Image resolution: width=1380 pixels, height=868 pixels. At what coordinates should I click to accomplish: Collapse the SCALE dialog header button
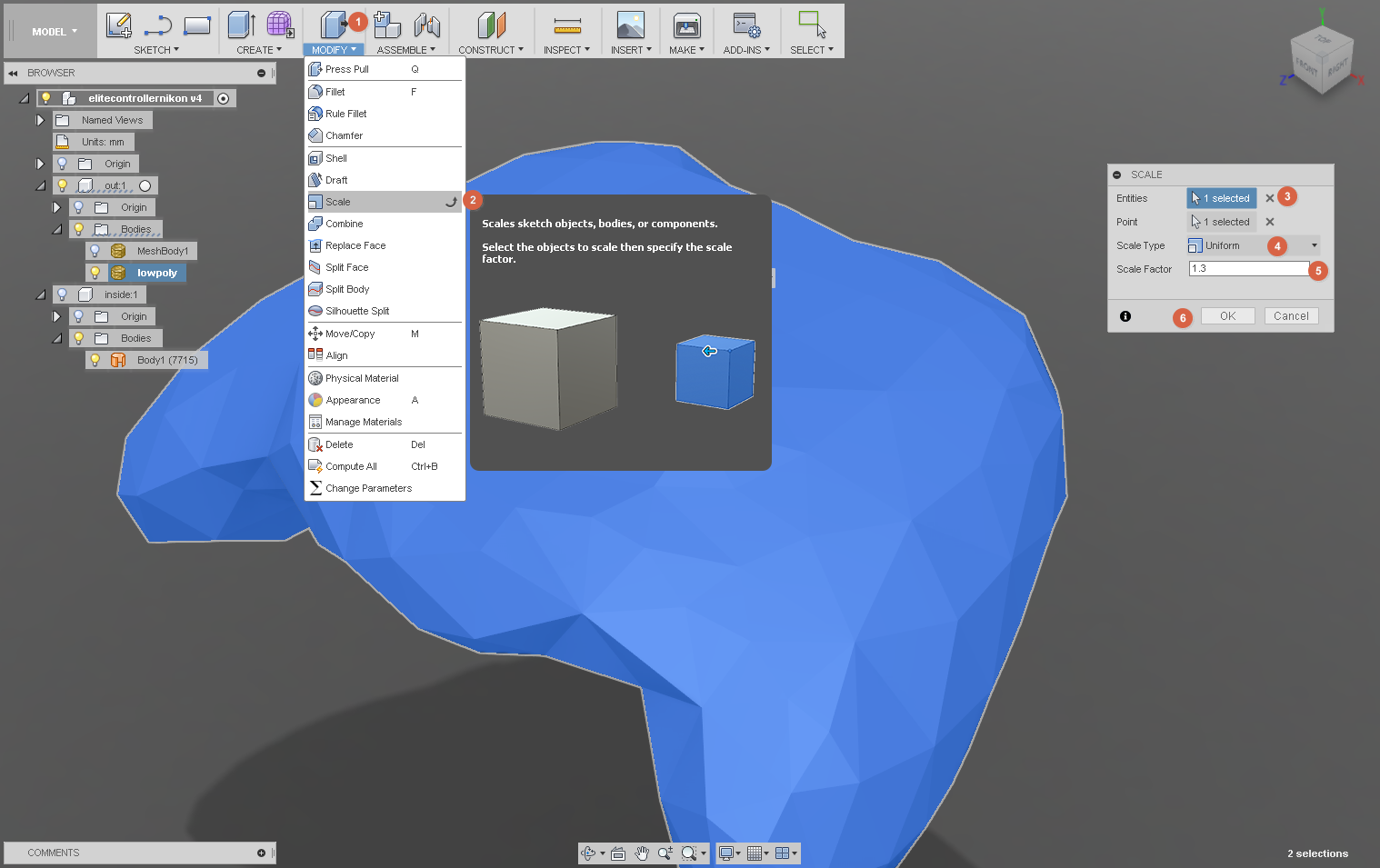pyautogui.click(x=1117, y=175)
